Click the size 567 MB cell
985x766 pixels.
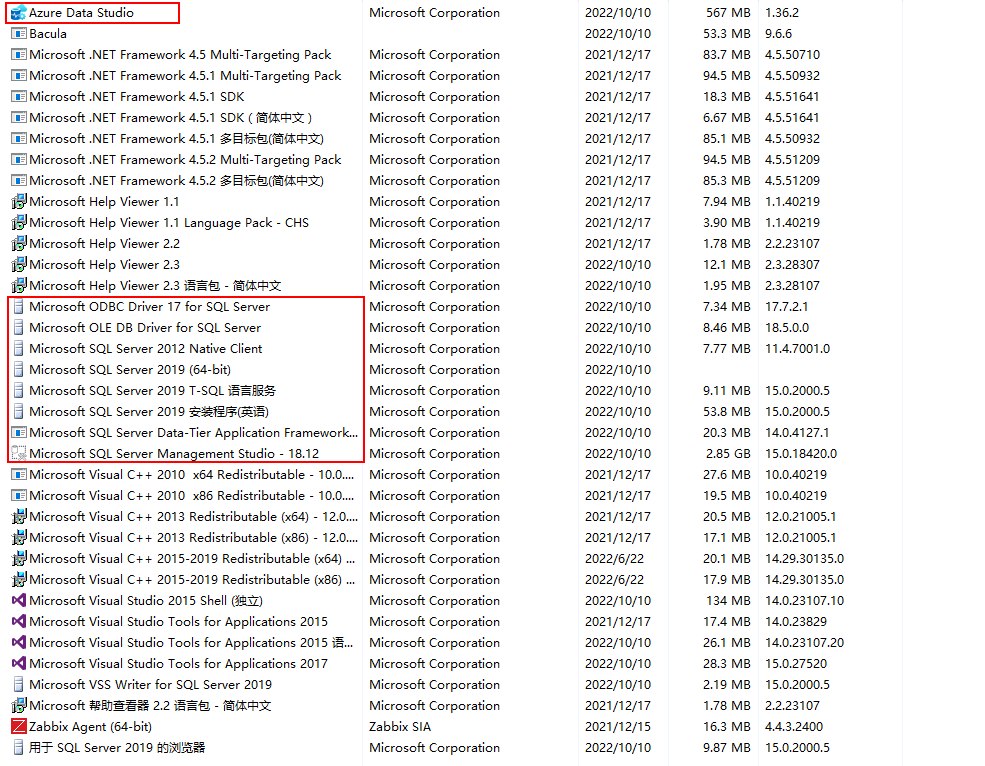tap(728, 13)
